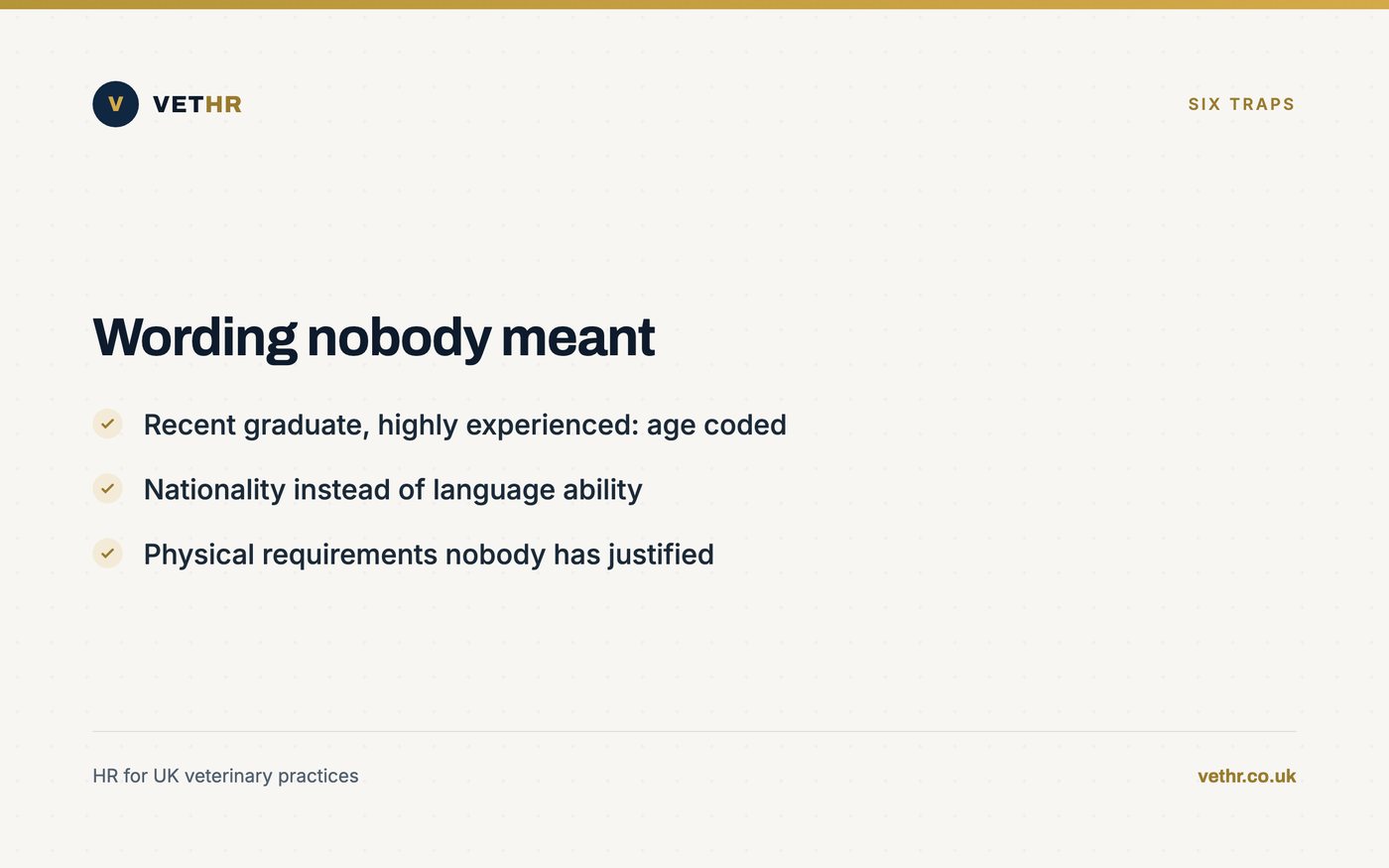
Task: Click the phrase age coded in first bullet
Action: tap(716, 425)
